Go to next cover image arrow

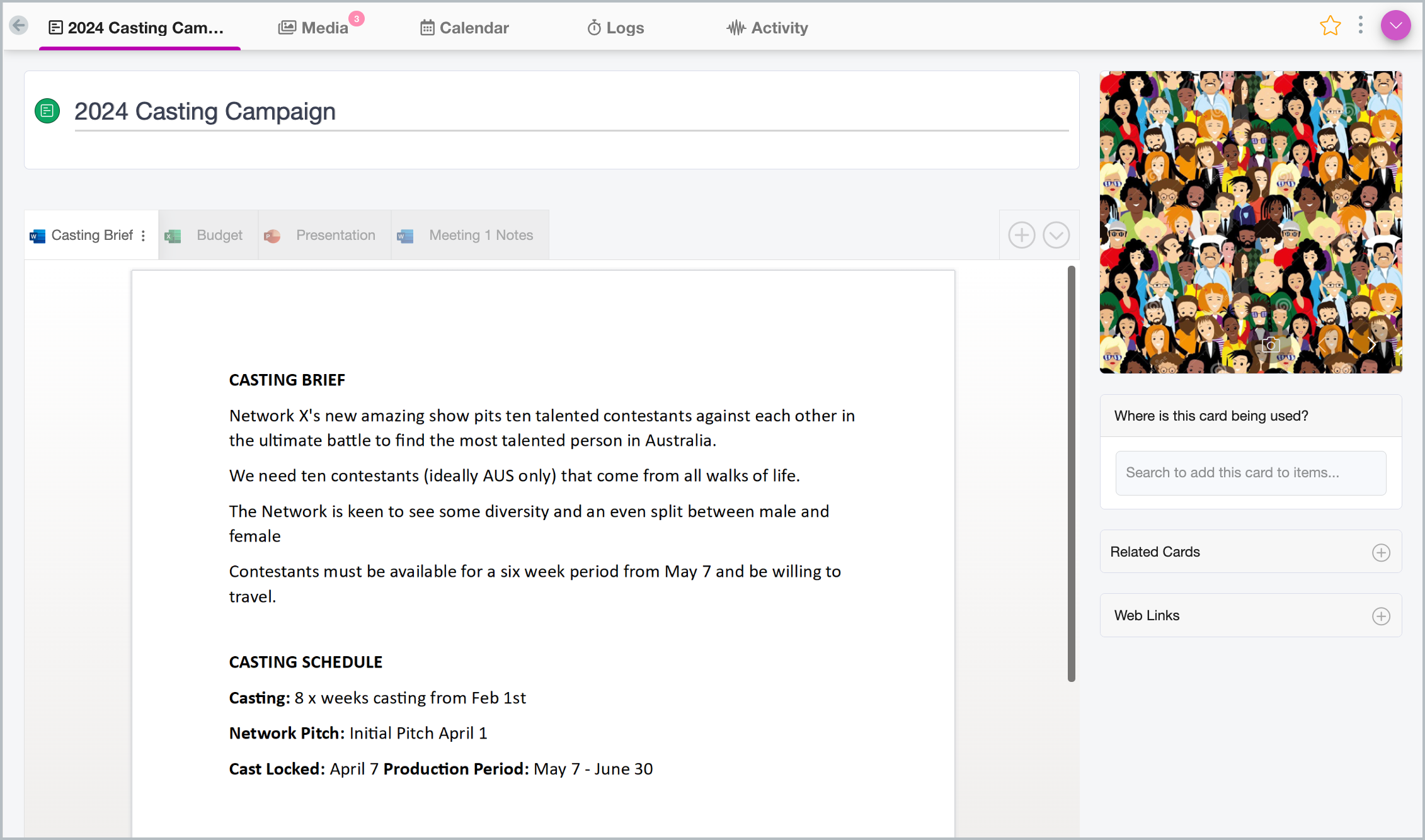coord(1371,344)
